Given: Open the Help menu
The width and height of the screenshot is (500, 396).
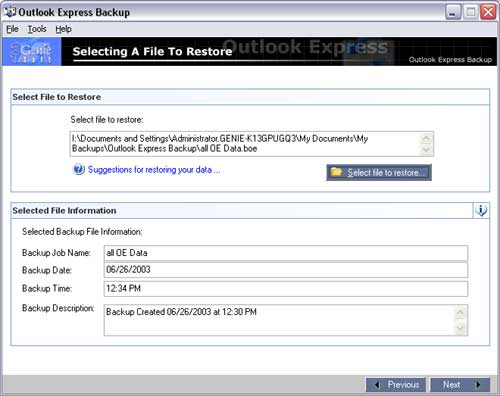Looking at the screenshot, I should 63,29.
